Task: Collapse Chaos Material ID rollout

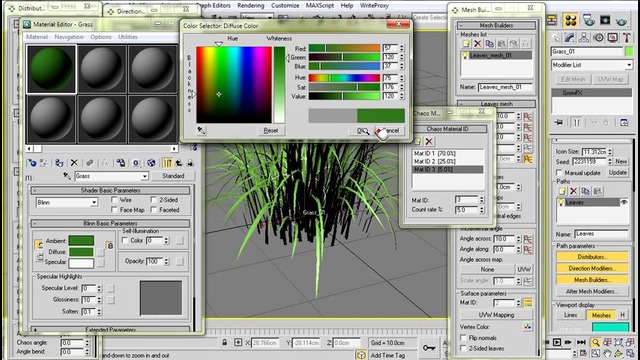Action: click(447, 129)
